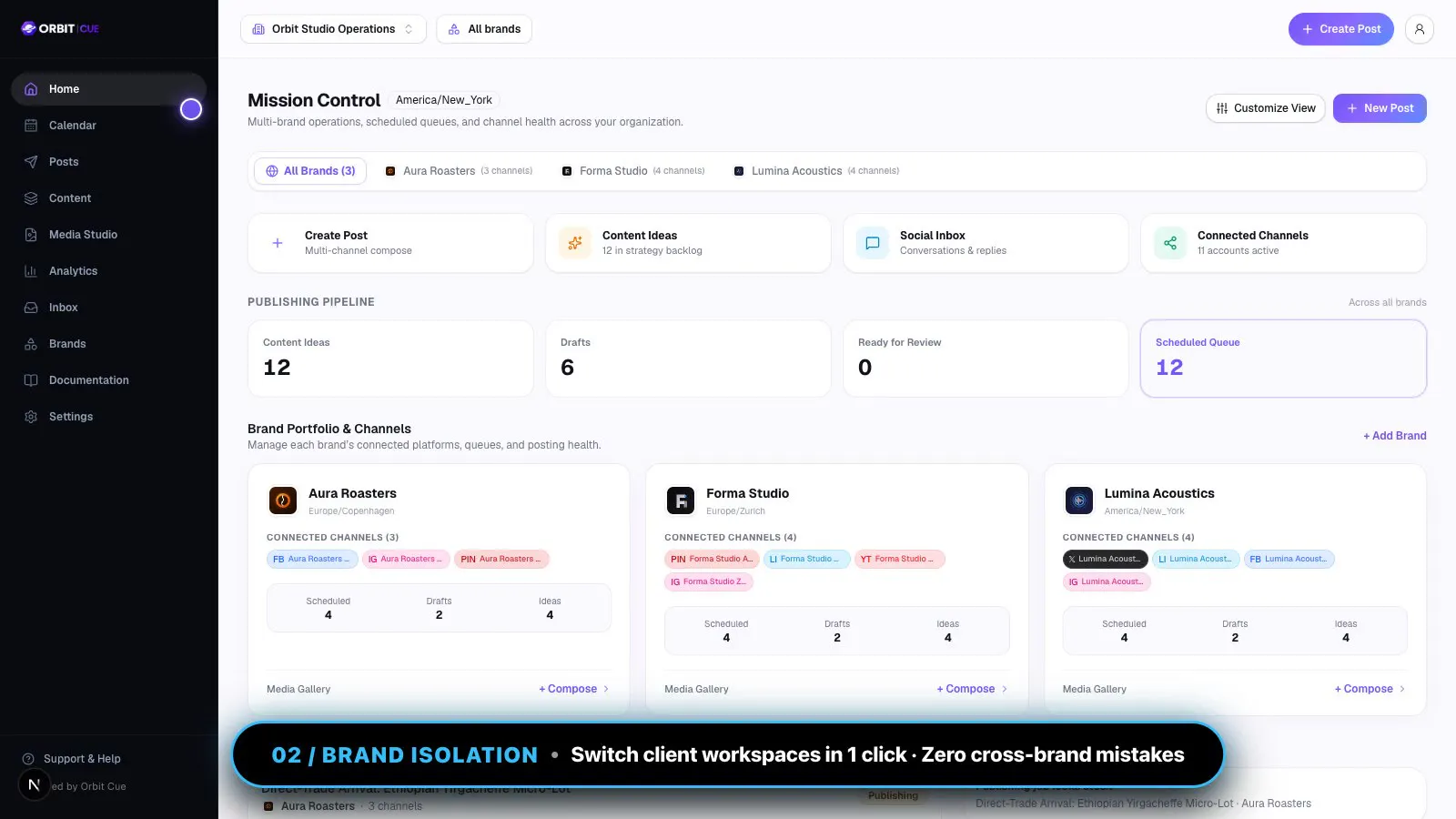Switch to the Lumina Acoustics tab
Viewport: 1456px width, 819px height.
click(816, 171)
